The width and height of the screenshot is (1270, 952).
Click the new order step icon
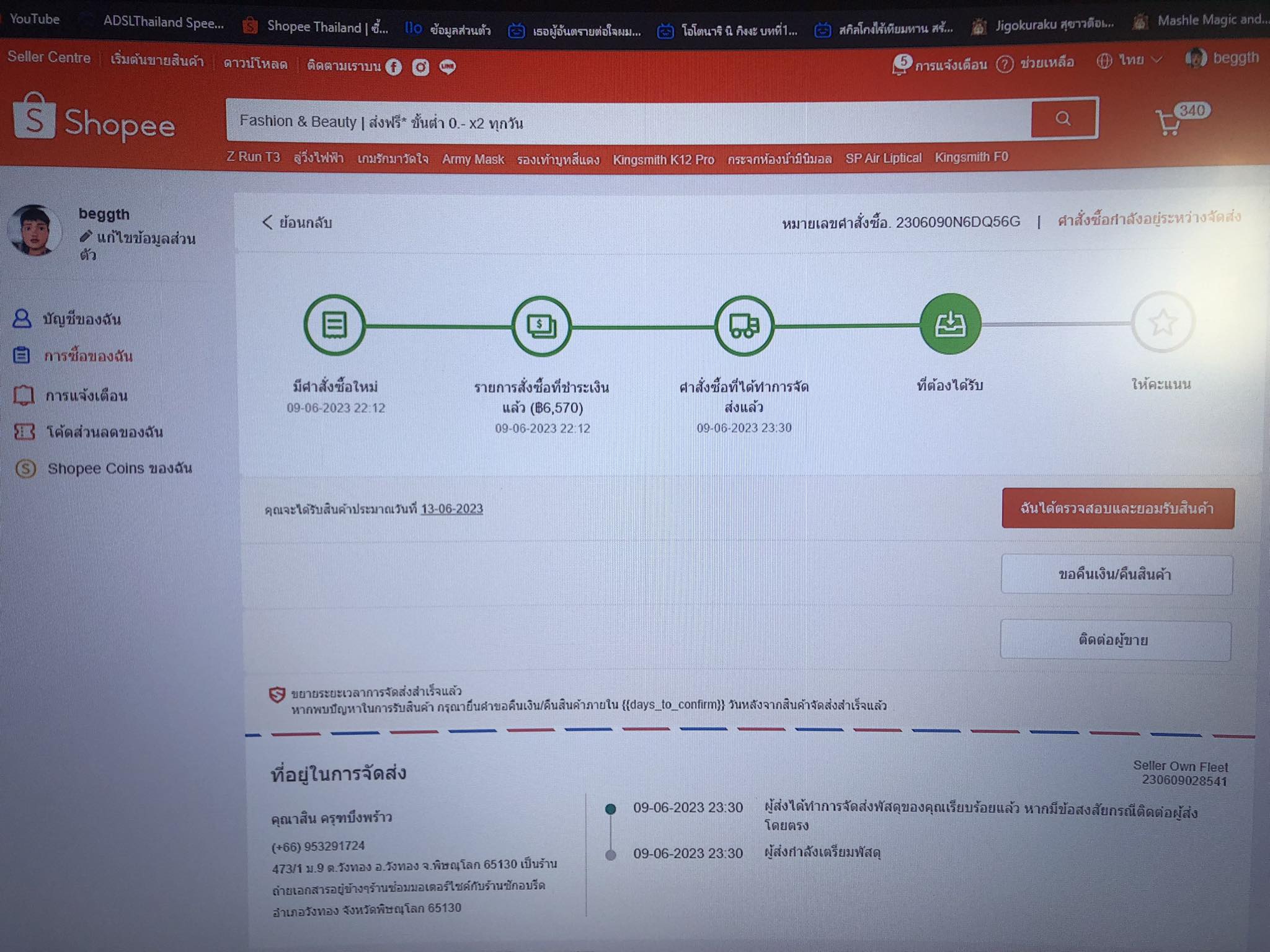click(335, 325)
